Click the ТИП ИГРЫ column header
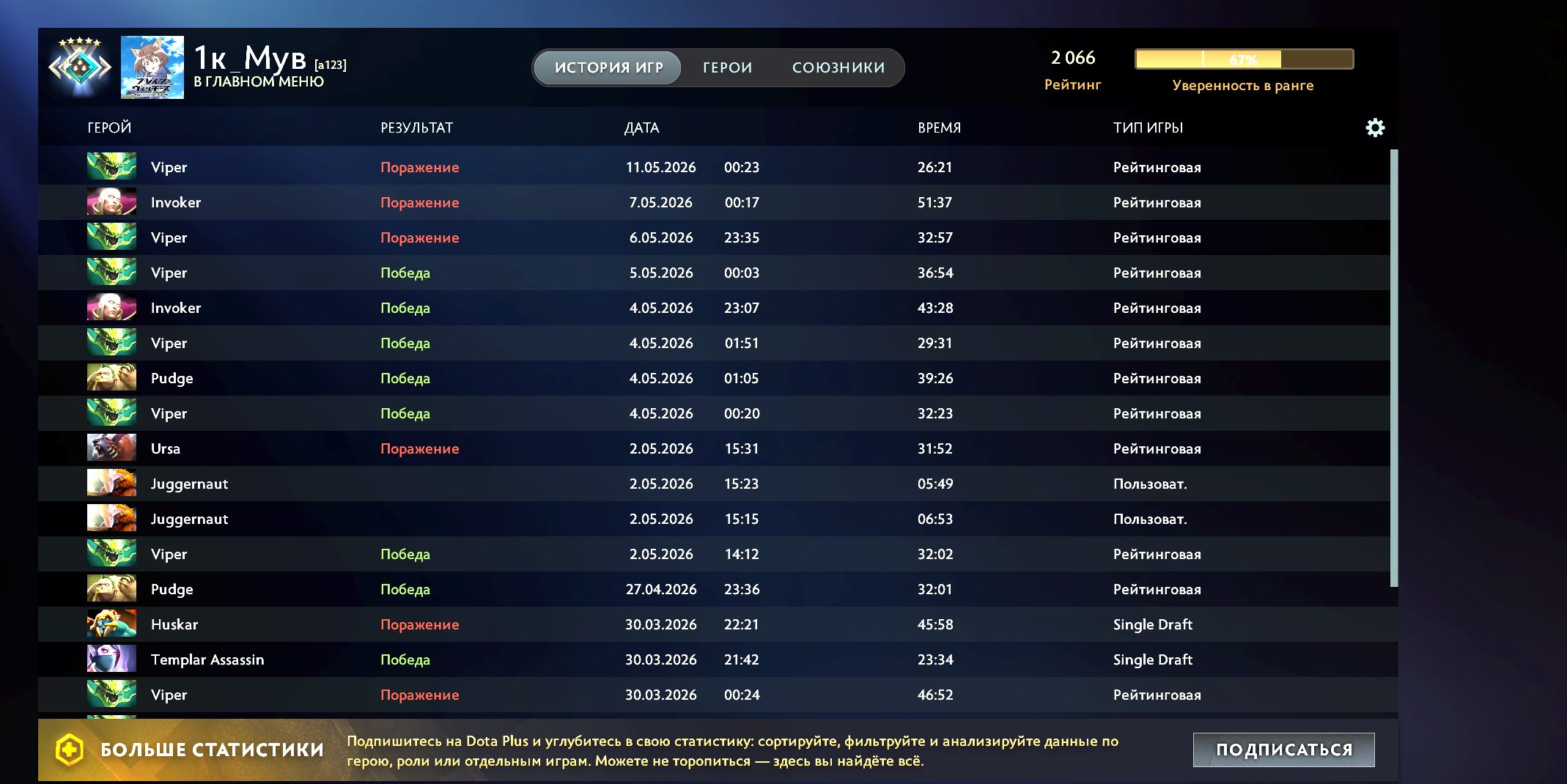The height and width of the screenshot is (784, 1567). point(1148,127)
